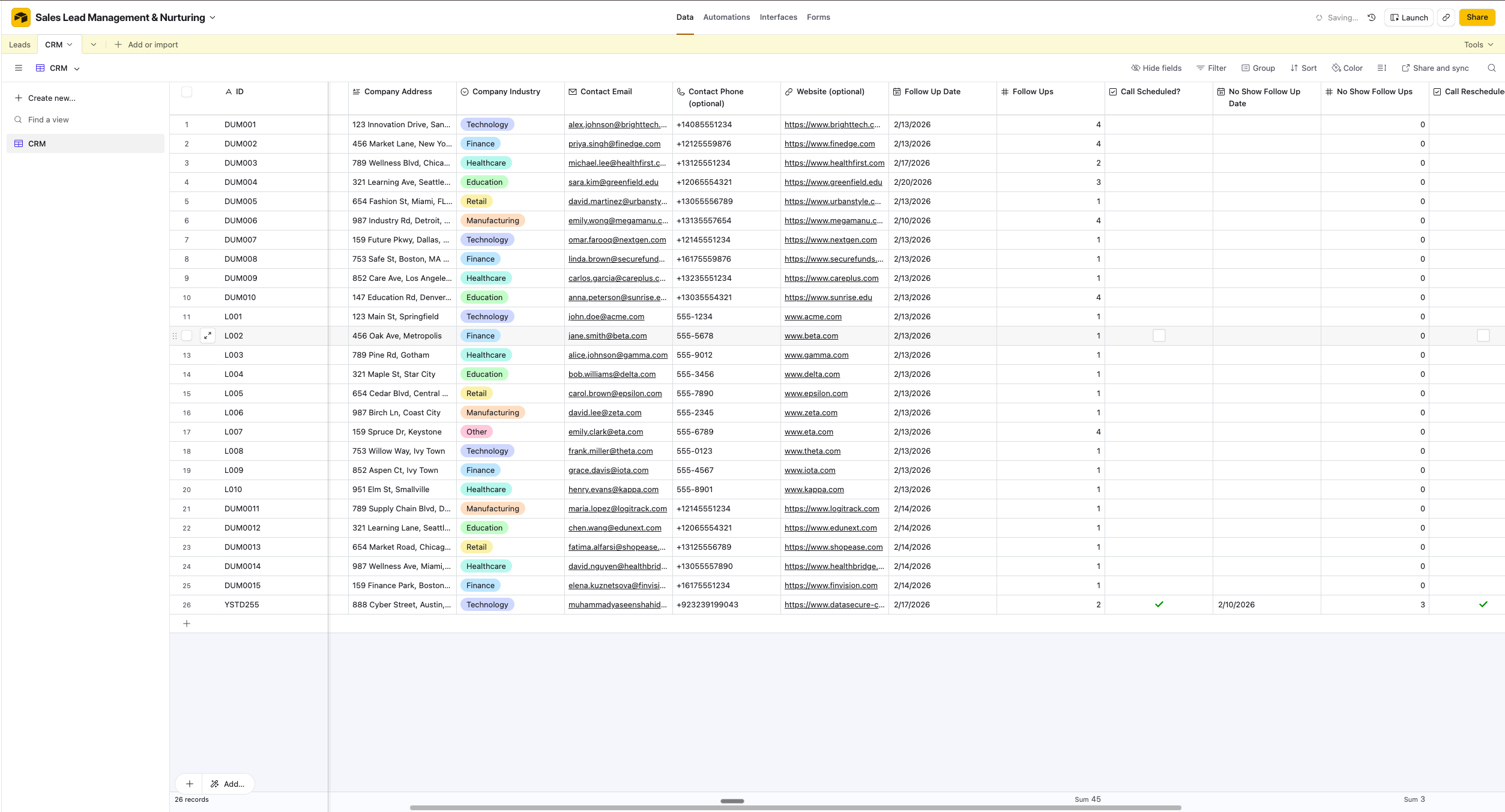Click the Find a view search field

48,119
